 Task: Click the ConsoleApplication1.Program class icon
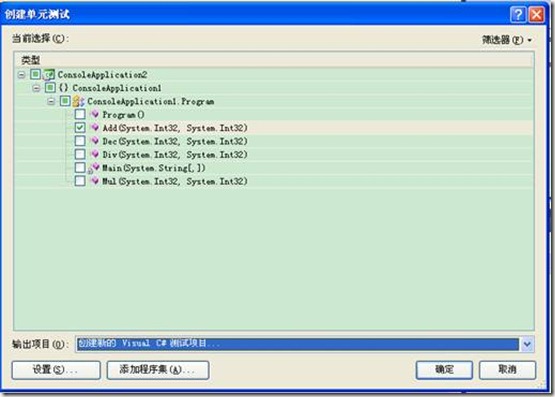click(78, 102)
